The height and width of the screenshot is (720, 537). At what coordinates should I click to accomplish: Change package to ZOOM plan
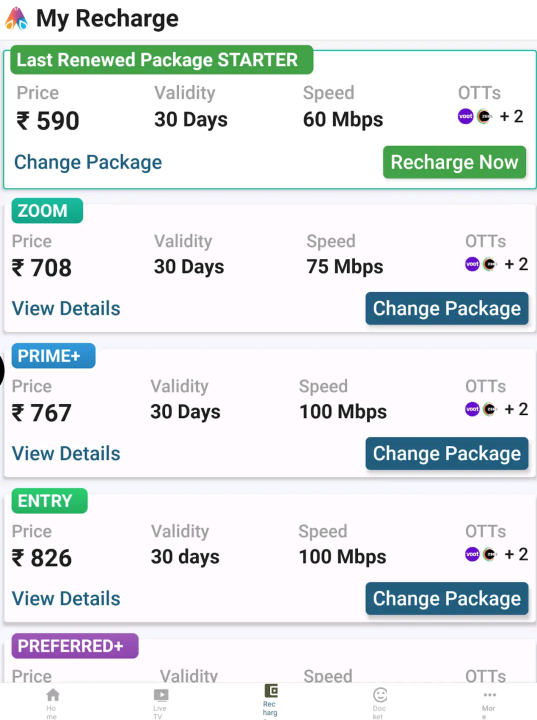click(447, 308)
